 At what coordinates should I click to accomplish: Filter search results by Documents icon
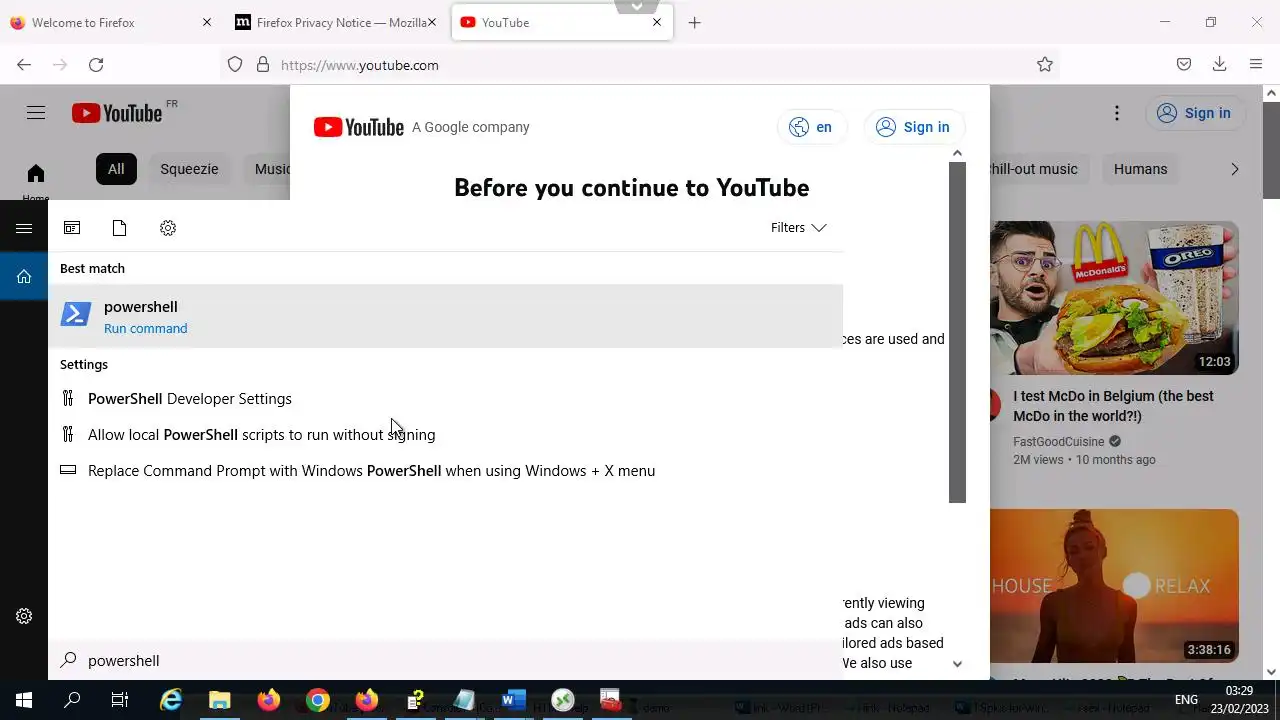click(119, 228)
